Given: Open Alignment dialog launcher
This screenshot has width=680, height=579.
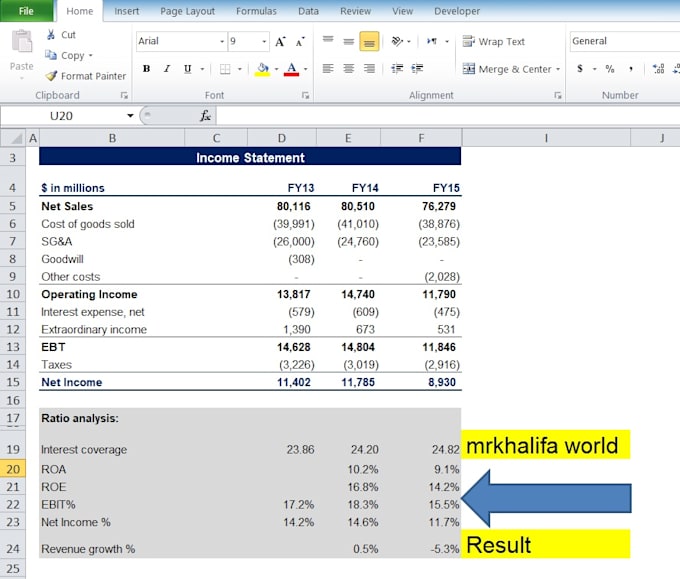Looking at the screenshot, I should click(x=558, y=95).
